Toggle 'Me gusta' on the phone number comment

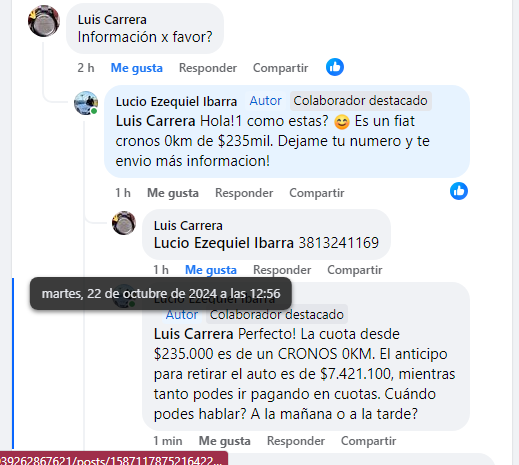(211, 270)
